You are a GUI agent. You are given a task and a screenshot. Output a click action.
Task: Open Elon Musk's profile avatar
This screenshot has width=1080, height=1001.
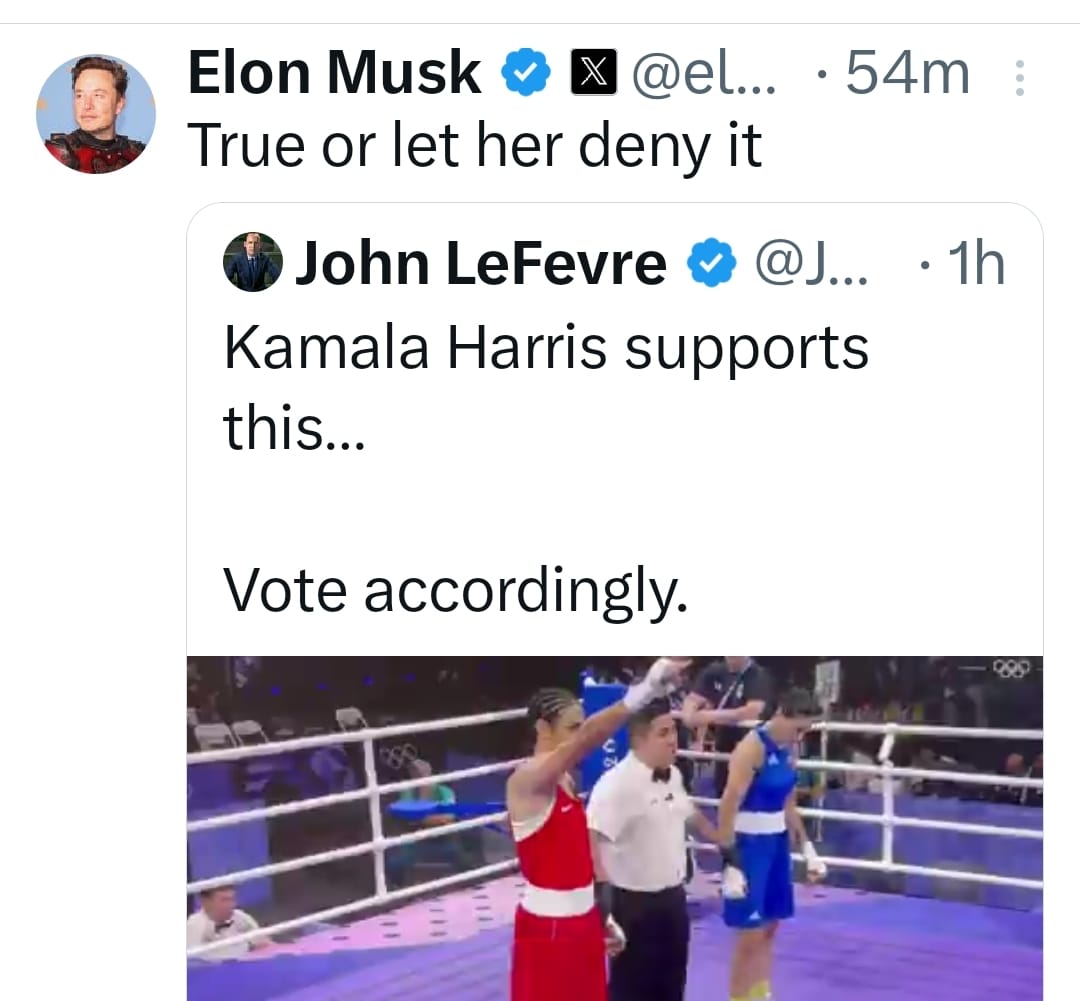point(96,114)
